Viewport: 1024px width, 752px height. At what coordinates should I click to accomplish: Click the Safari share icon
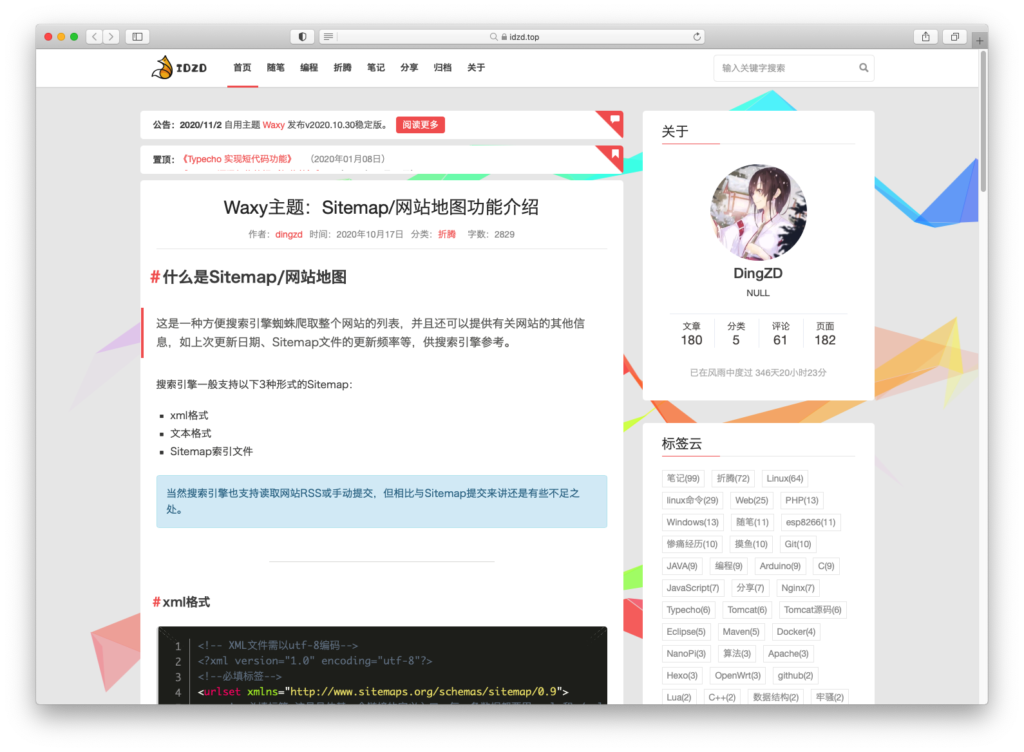(x=925, y=37)
